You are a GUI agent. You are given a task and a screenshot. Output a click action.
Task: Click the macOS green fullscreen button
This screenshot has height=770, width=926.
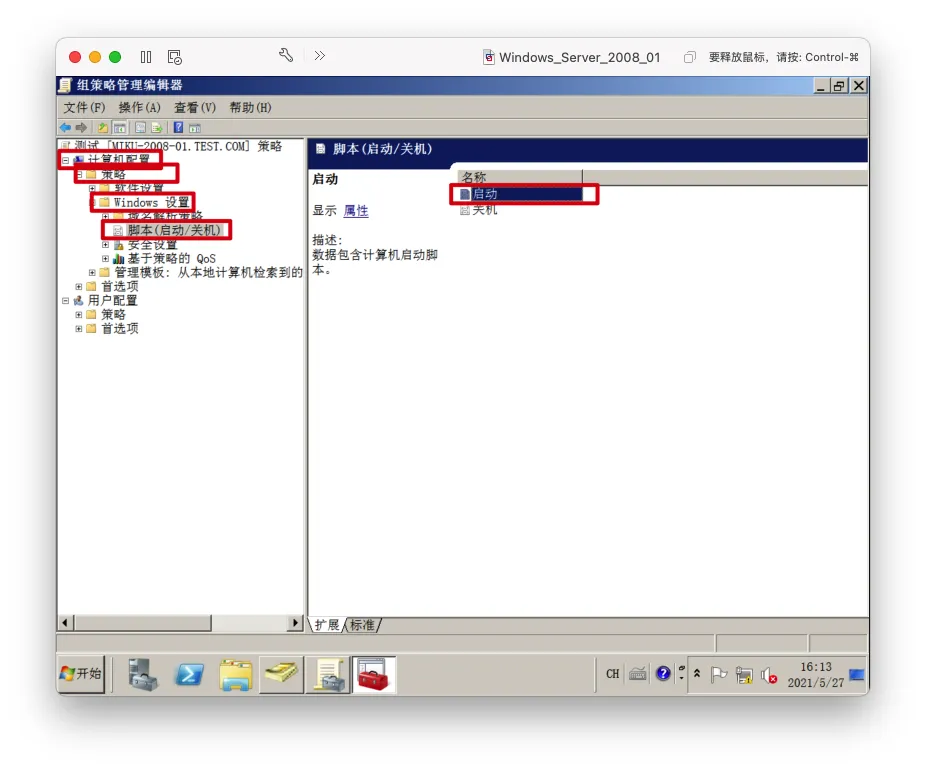point(115,57)
